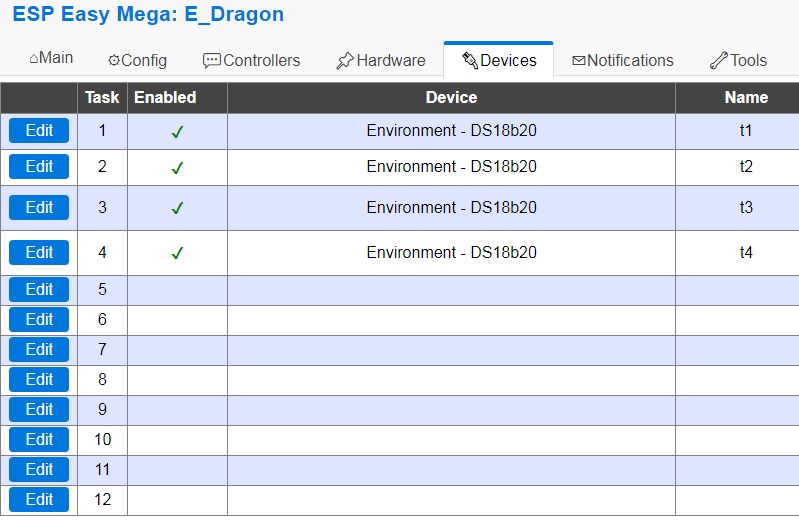This screenshot has width=799, height=527.
Task: Open the Main tab
Action: [51, 58]
